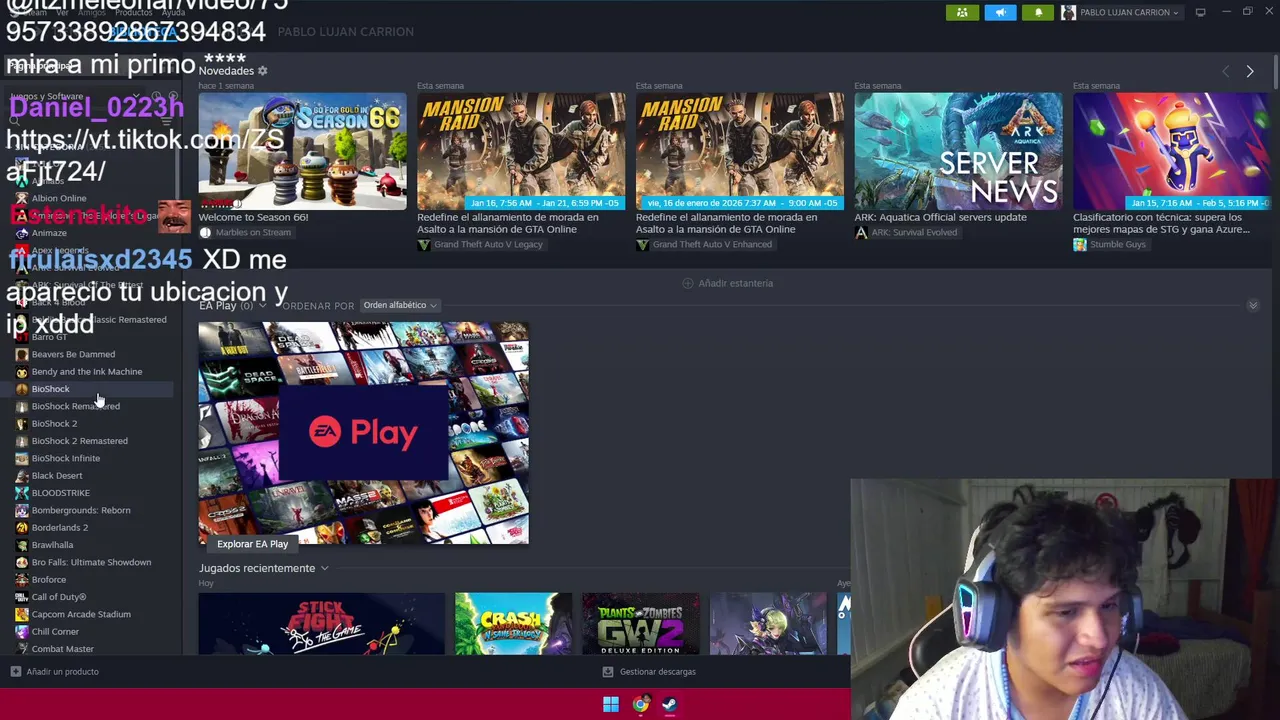The width and height of the screenshot is (1280, 720).
Task: Select Bro Falls: Ultimate Showdown in the list
Action: 93,562
